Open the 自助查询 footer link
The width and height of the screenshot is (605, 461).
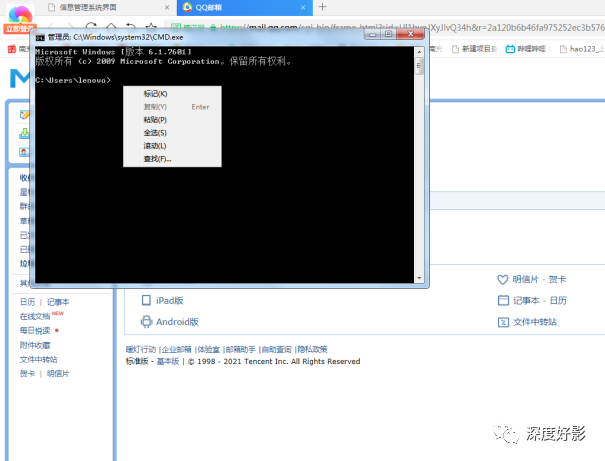pyautogui.click(x=276, y=349)
